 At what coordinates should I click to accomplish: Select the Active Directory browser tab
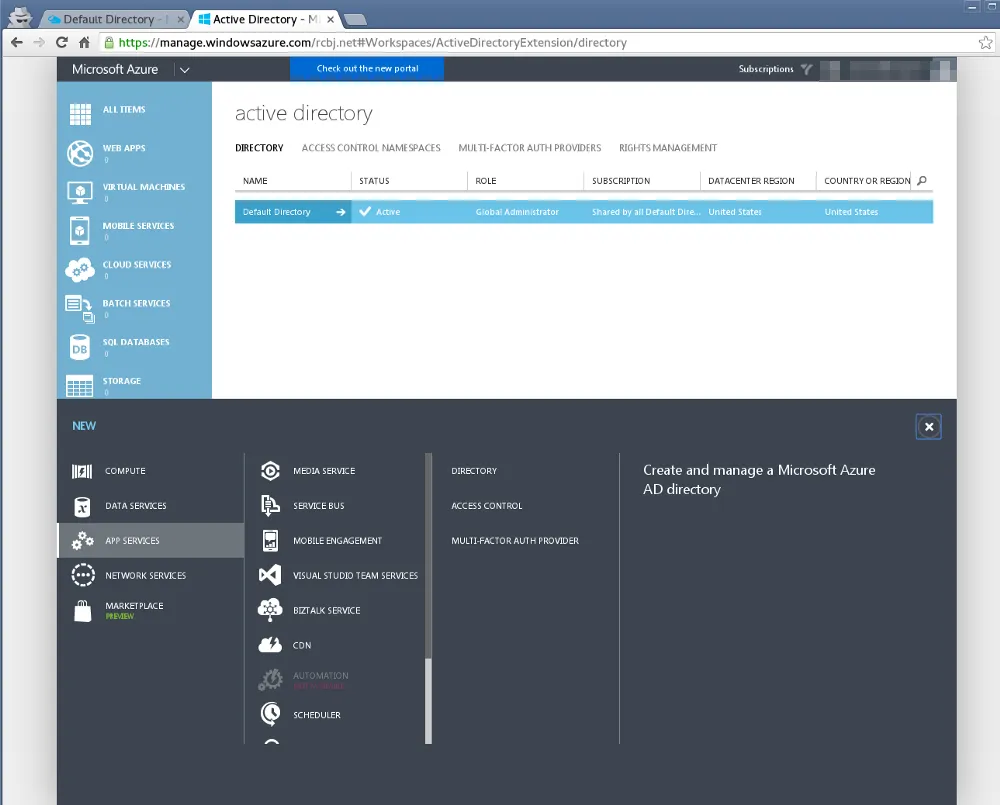tap(265, 19)
